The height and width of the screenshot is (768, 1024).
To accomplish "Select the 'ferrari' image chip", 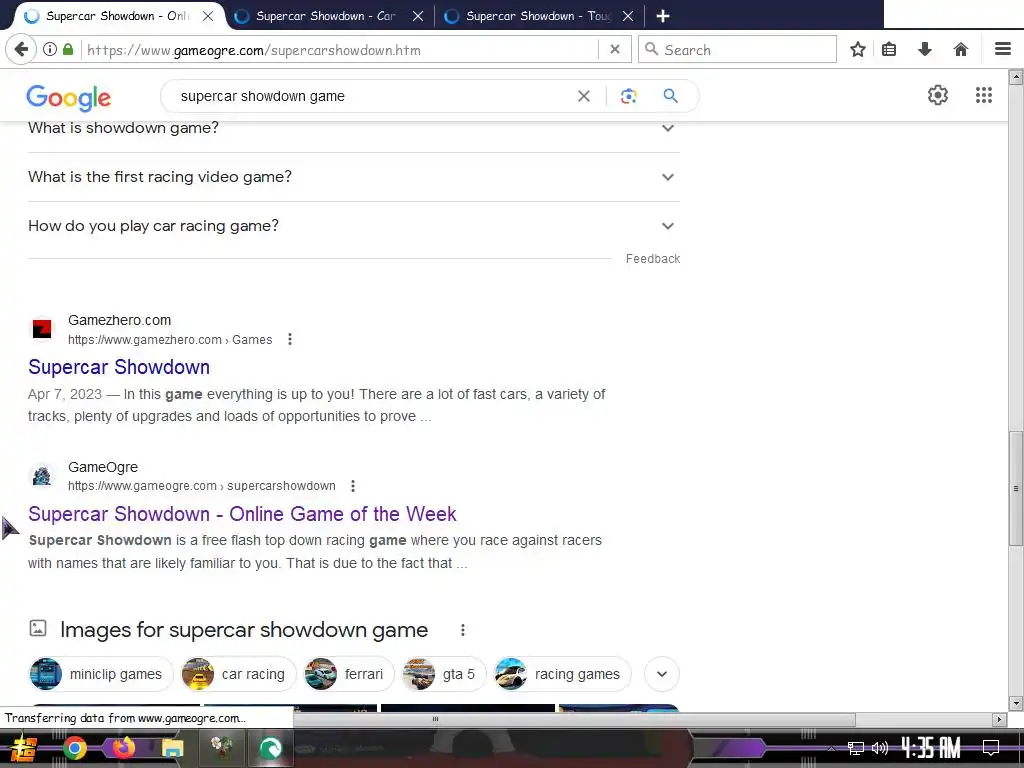I will pyautogui.click(x=349, y=674).
